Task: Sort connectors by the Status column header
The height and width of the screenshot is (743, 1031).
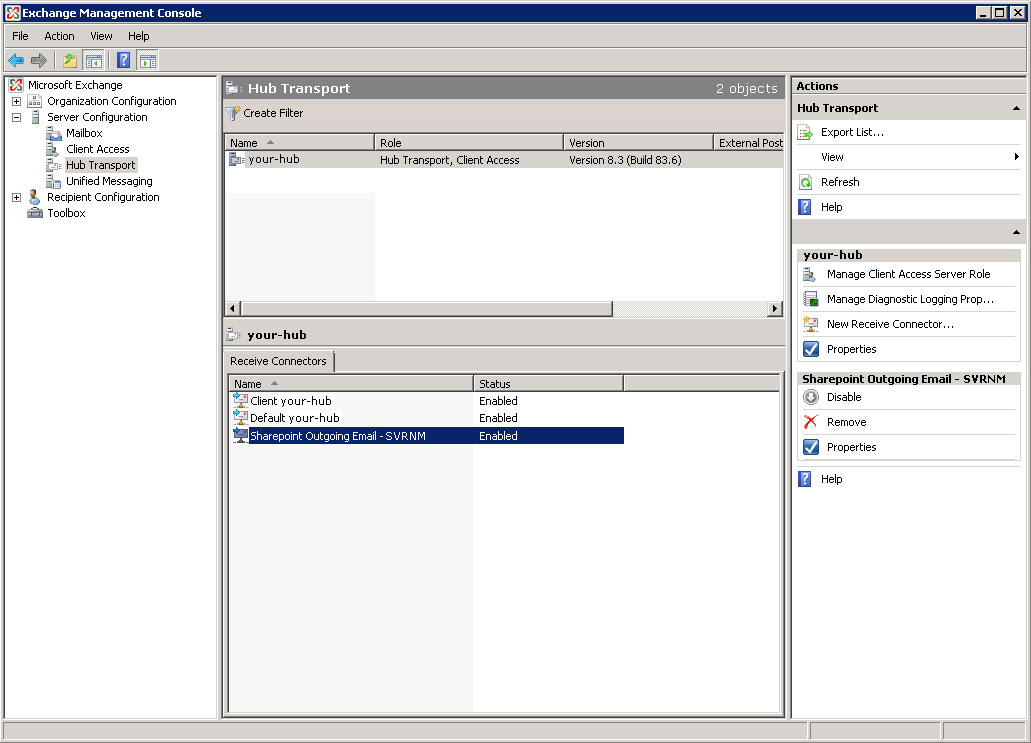Action: coord(548,384)
